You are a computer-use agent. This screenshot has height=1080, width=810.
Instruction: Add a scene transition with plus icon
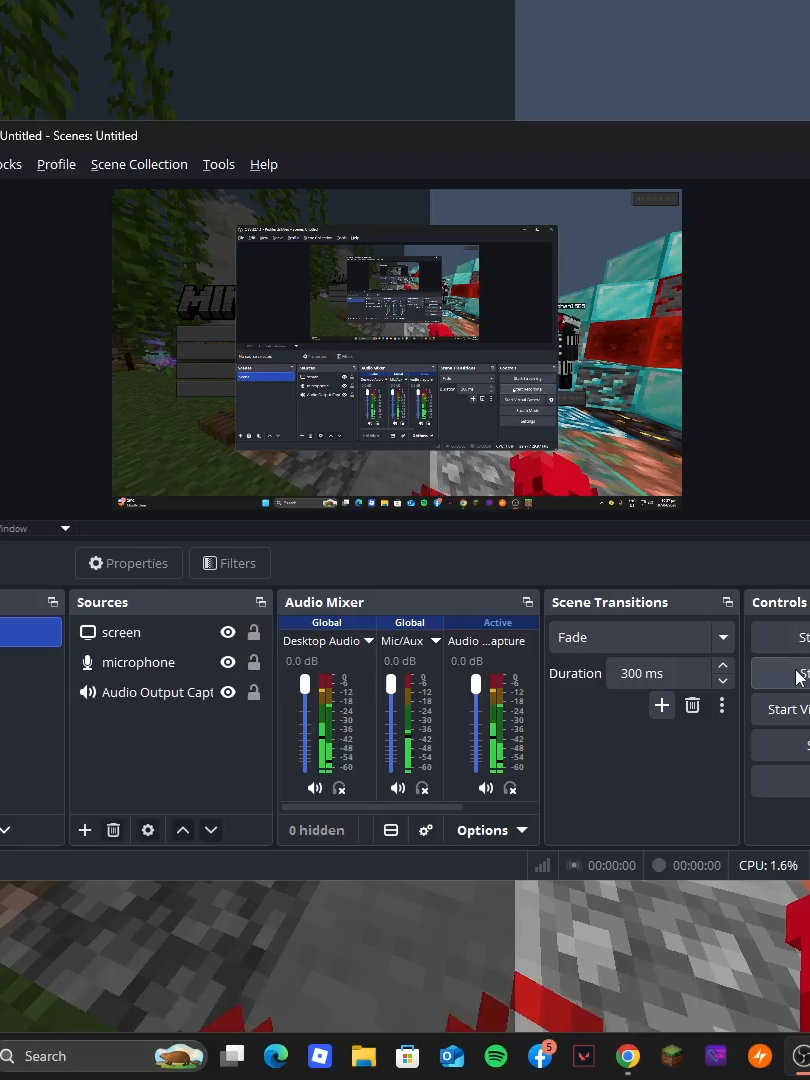click(661, 705)
